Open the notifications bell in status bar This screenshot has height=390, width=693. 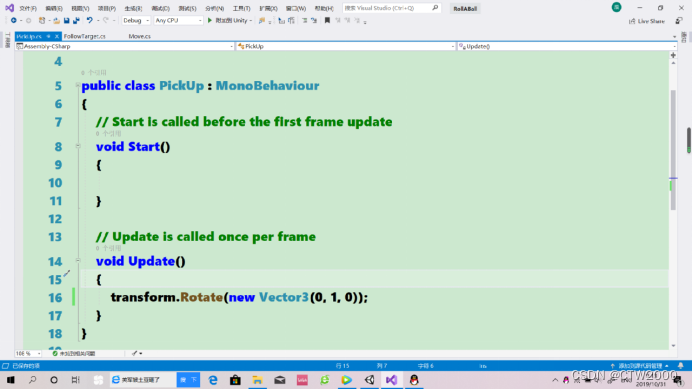(681, 366)
